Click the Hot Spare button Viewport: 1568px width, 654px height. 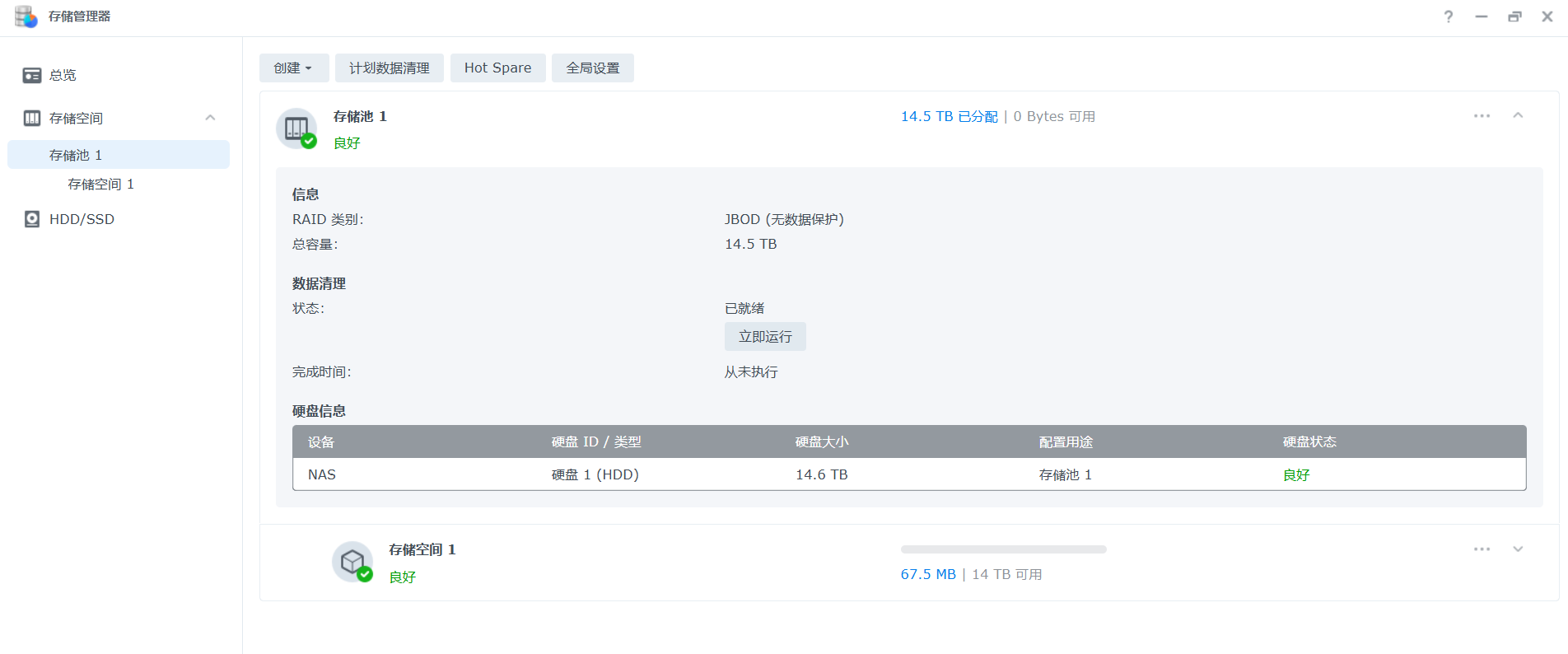pyautogui.click(x=498, y=68)
